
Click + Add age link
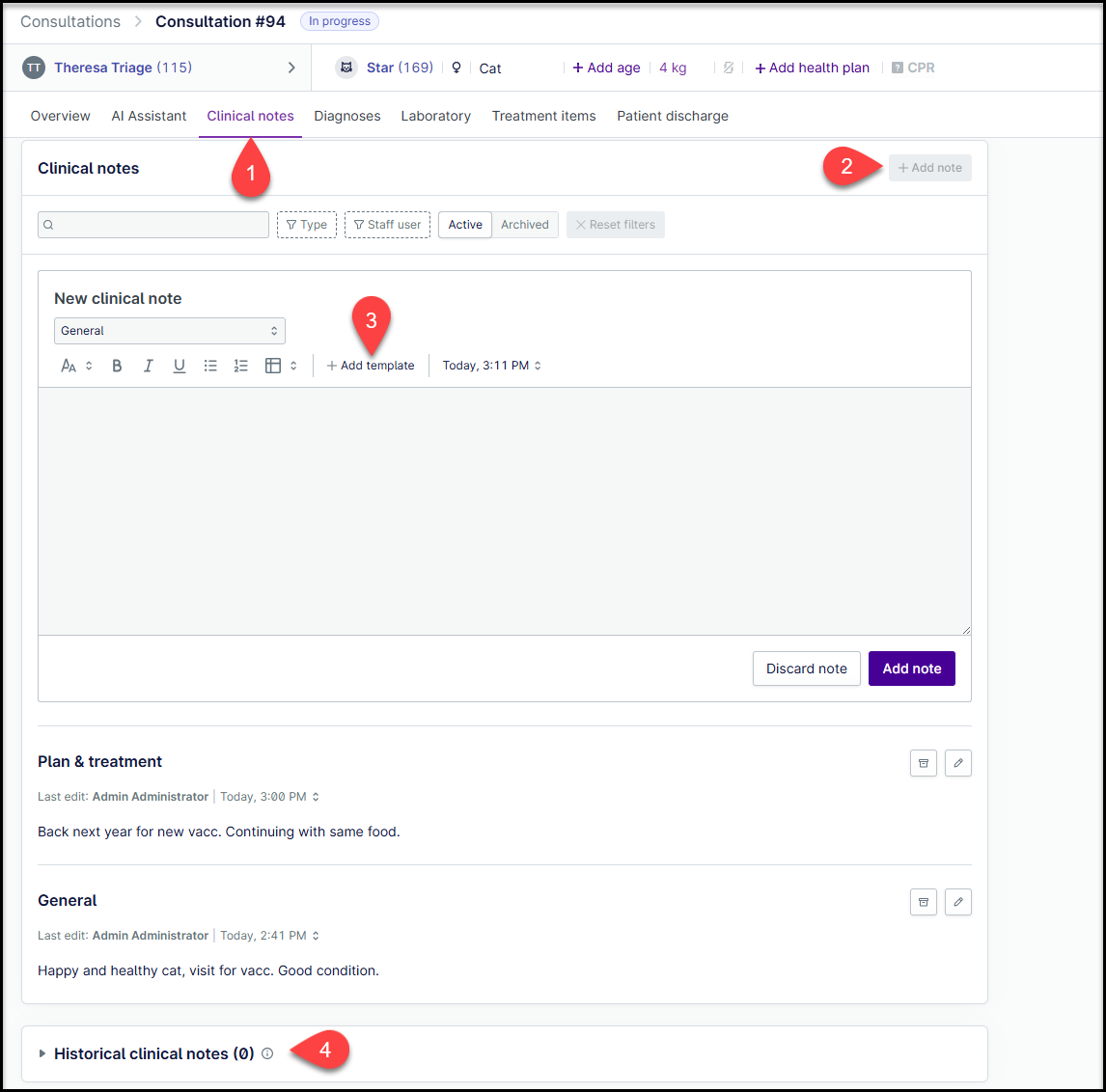(607, 68)
